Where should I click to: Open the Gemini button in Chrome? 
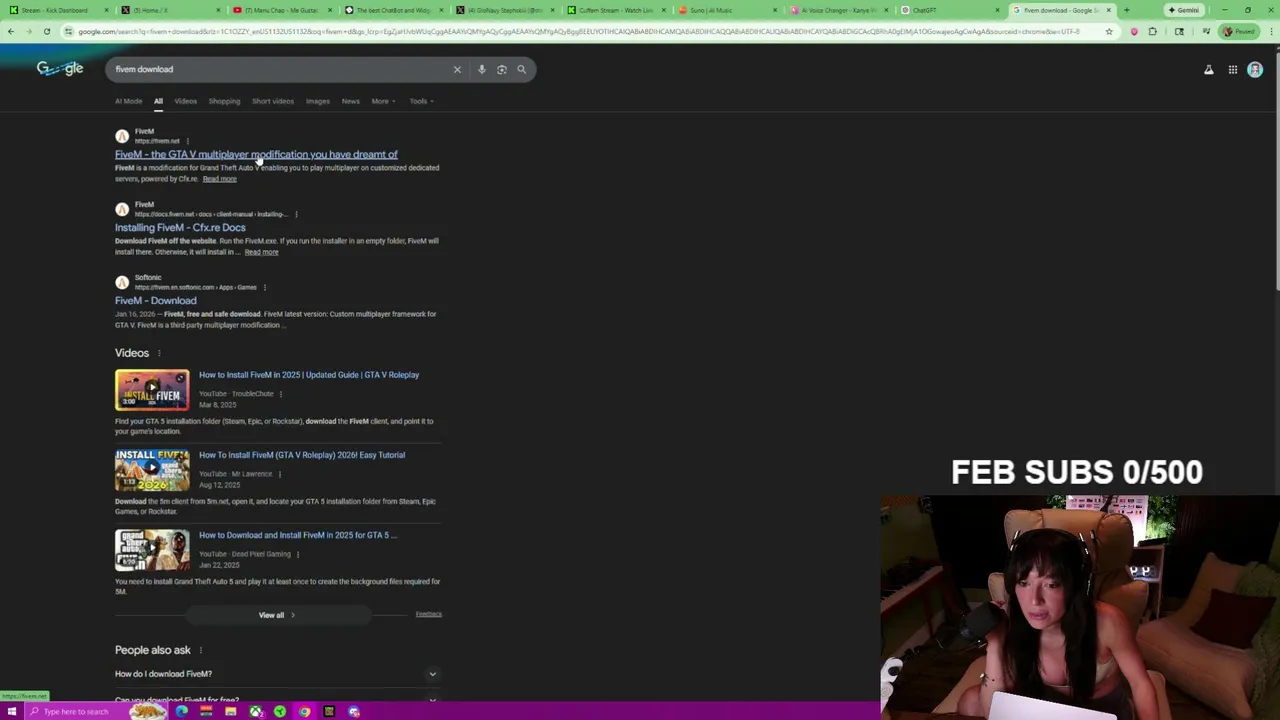(1184, 10)
